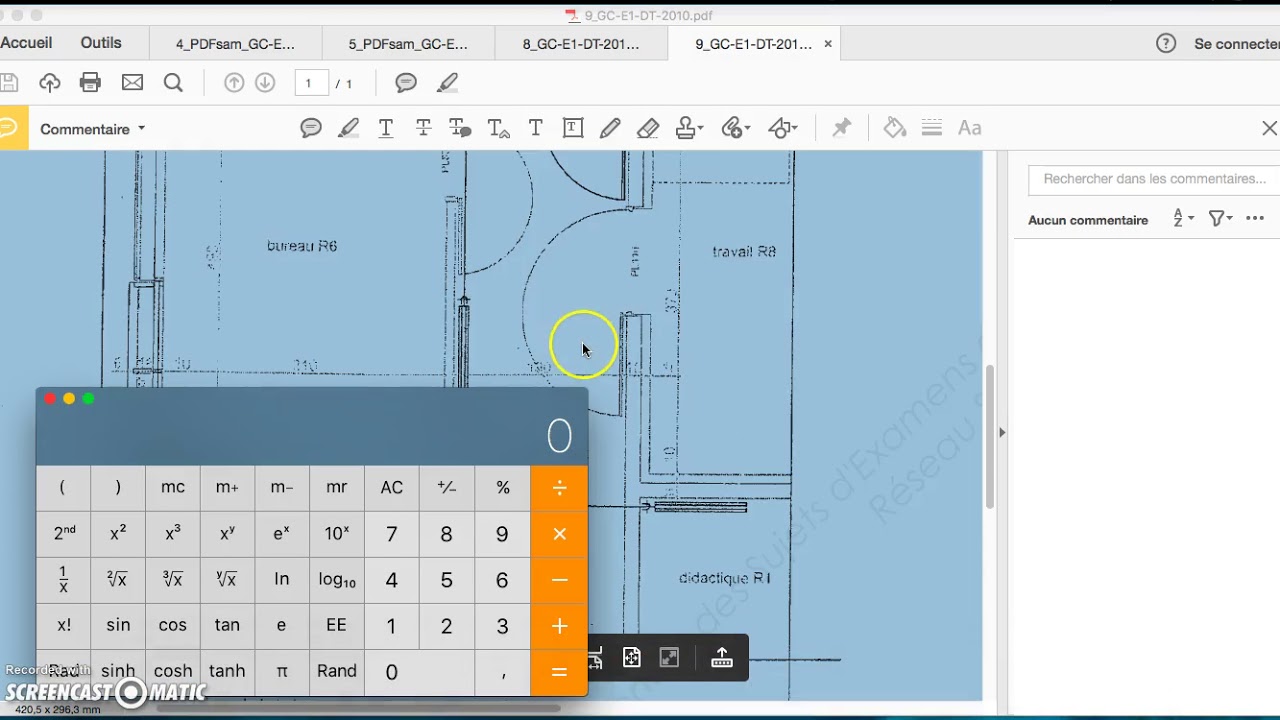Image resolution: width=1280 pixels, height=720 pixels.
Task: Open the Commentaire dropdown
Action: click(93, 129)
